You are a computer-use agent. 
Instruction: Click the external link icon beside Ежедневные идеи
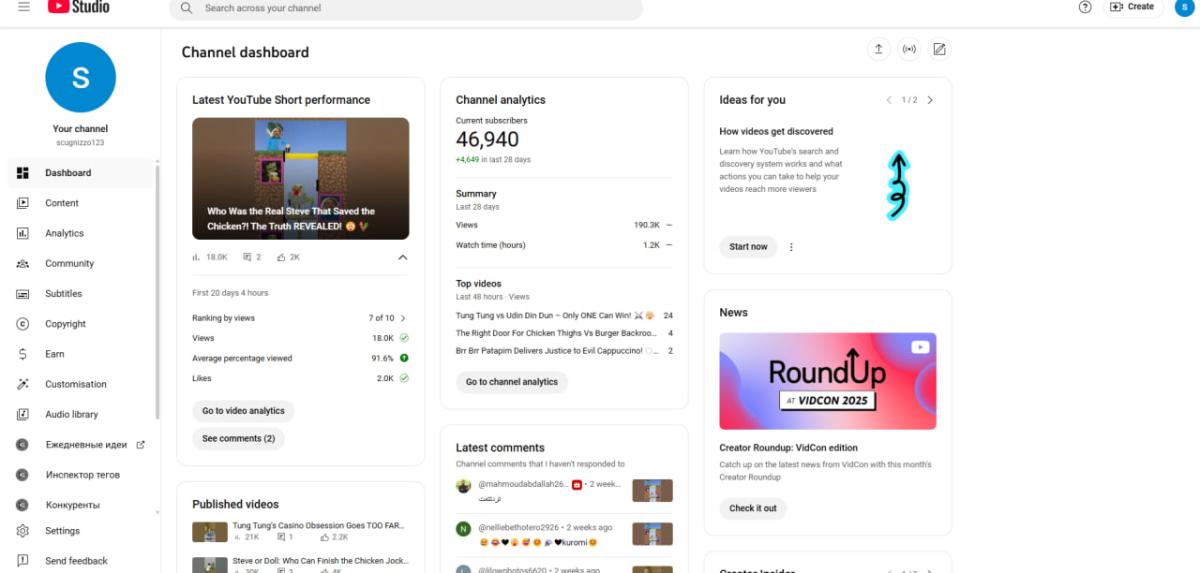[140, 445]
